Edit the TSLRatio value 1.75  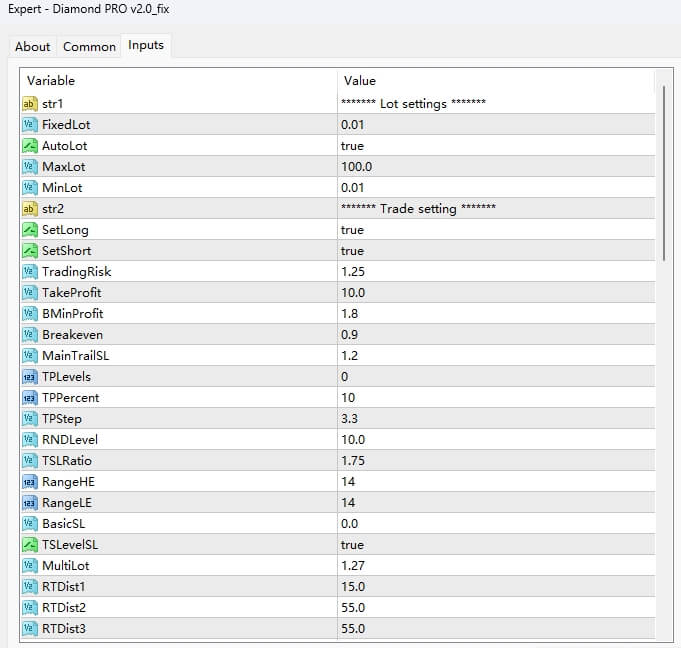tap(353, 460)
